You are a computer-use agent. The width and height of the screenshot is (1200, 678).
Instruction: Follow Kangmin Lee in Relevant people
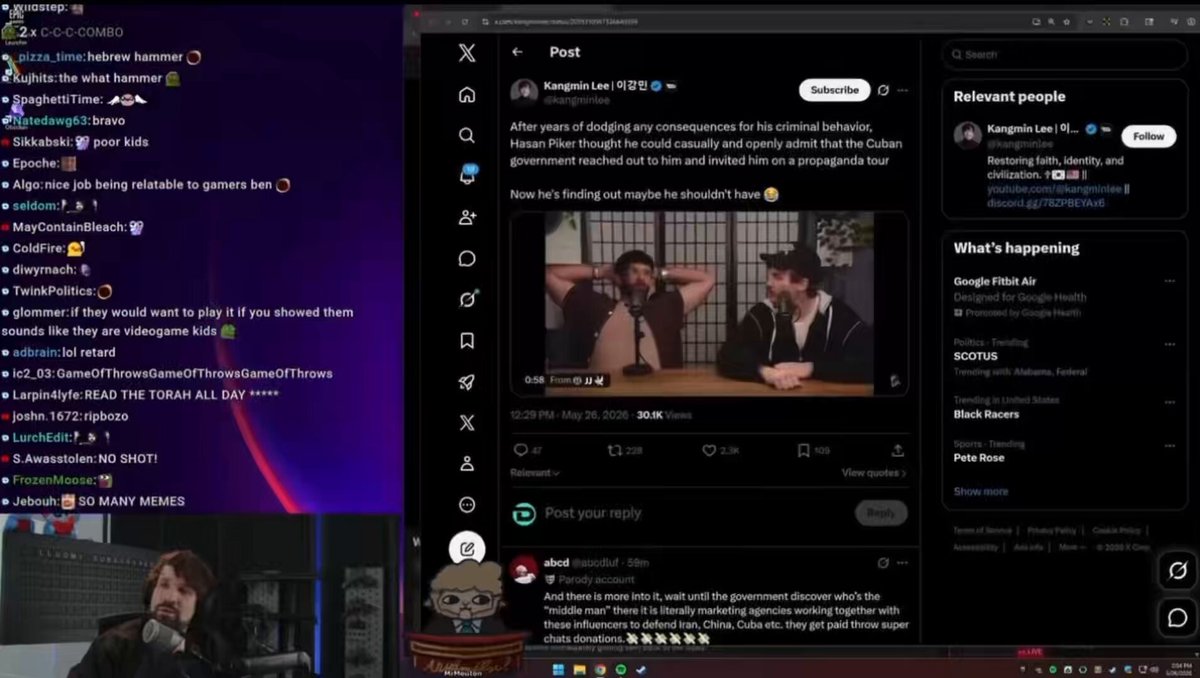click(x=1148, y=136)
